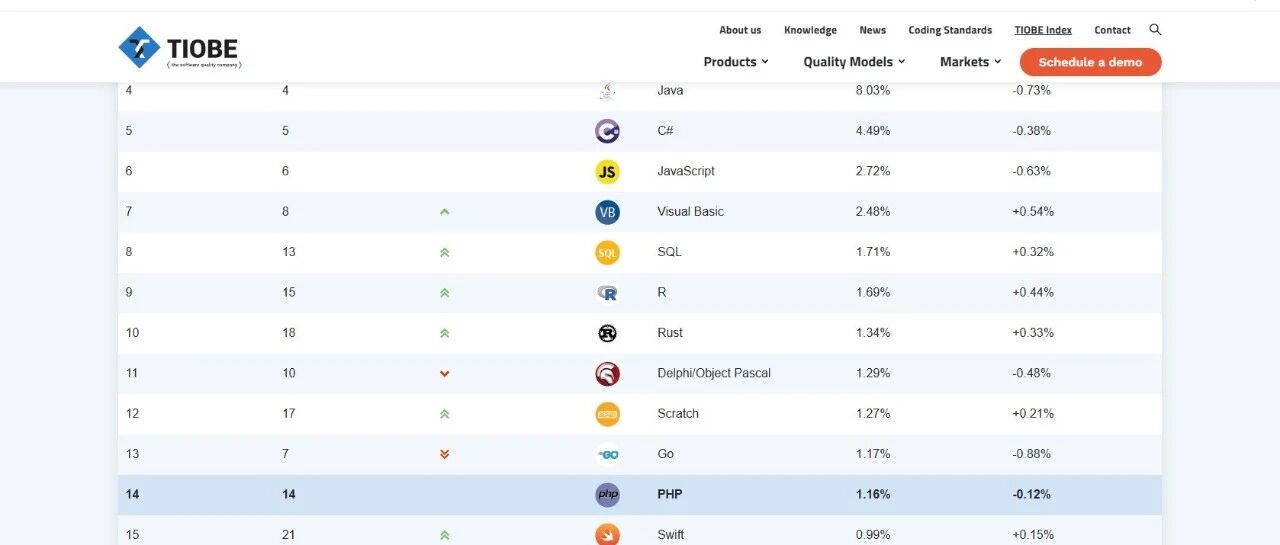The image size is (1280, 545).
Task: Select the PHP language name
Action: [x=670, y=494]
